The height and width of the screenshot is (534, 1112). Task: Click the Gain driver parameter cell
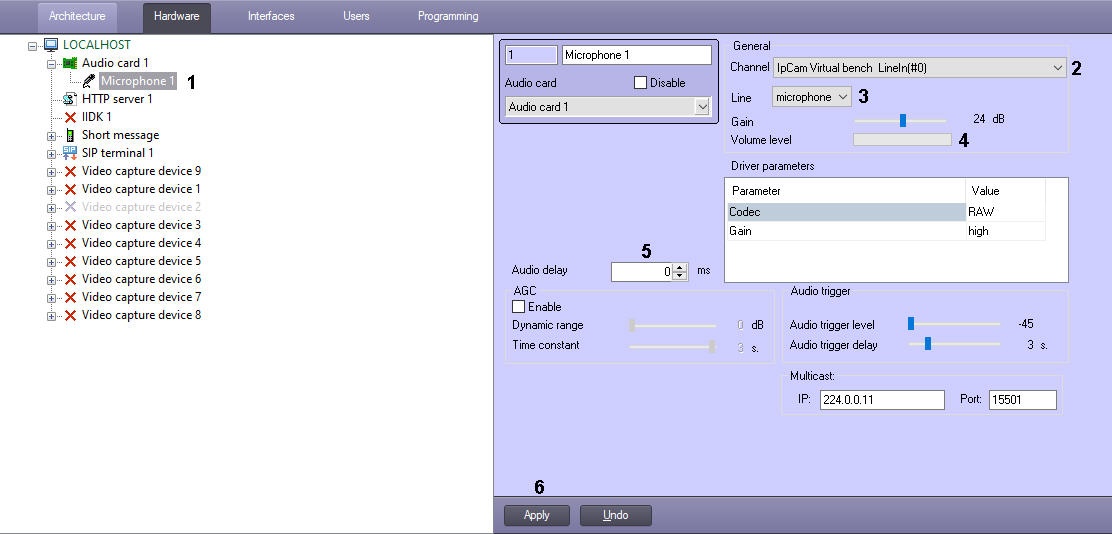click(x=846, y=231)
